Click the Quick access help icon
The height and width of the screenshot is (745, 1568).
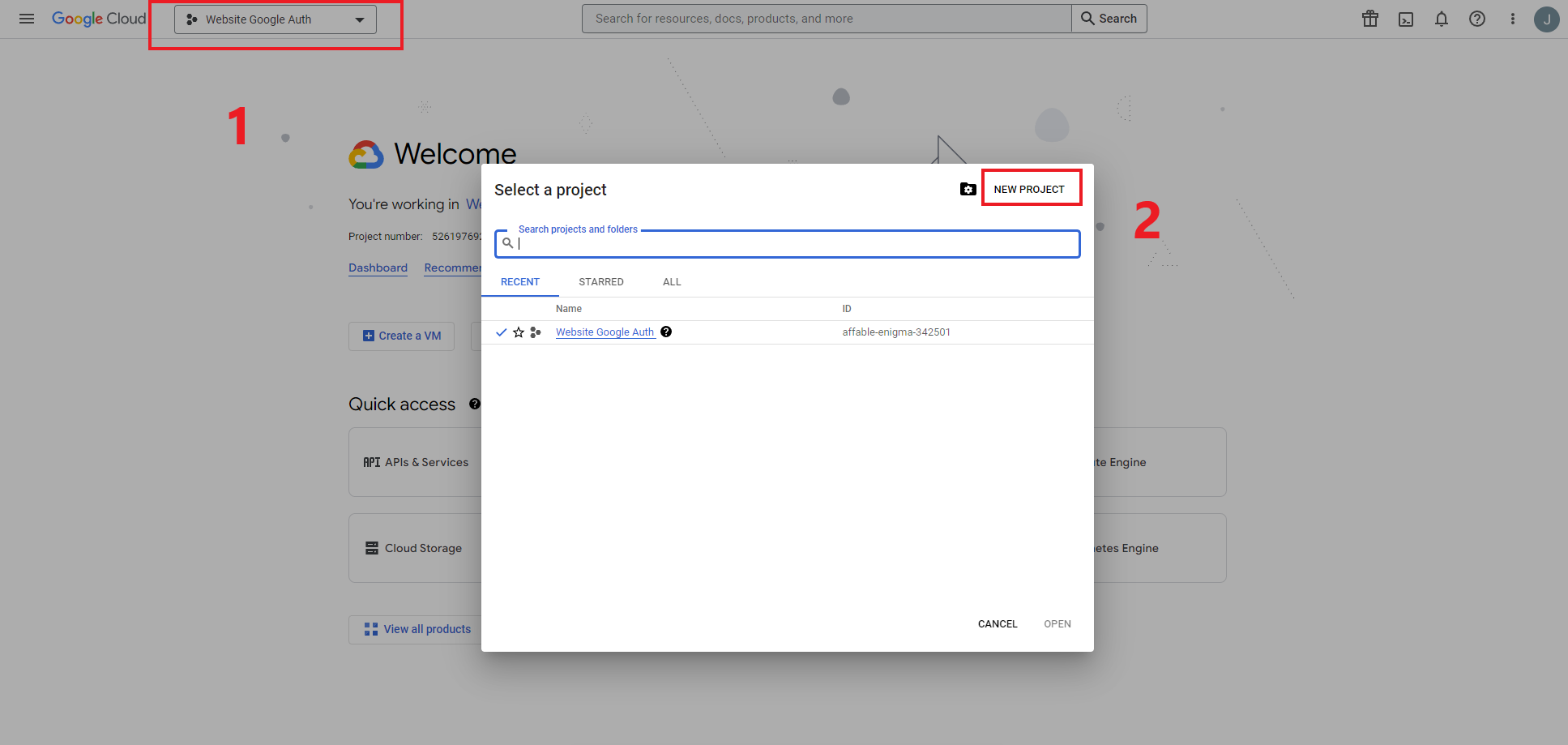click(x=475, y=404)
